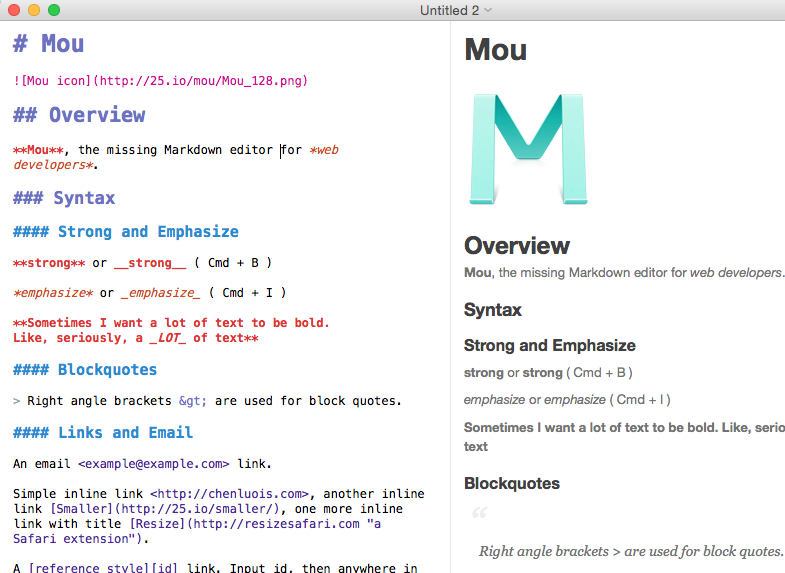785x573 pixels.
Task: Click '#### Strong and Emphasize' heading in editor
Action: coord(126,232)
